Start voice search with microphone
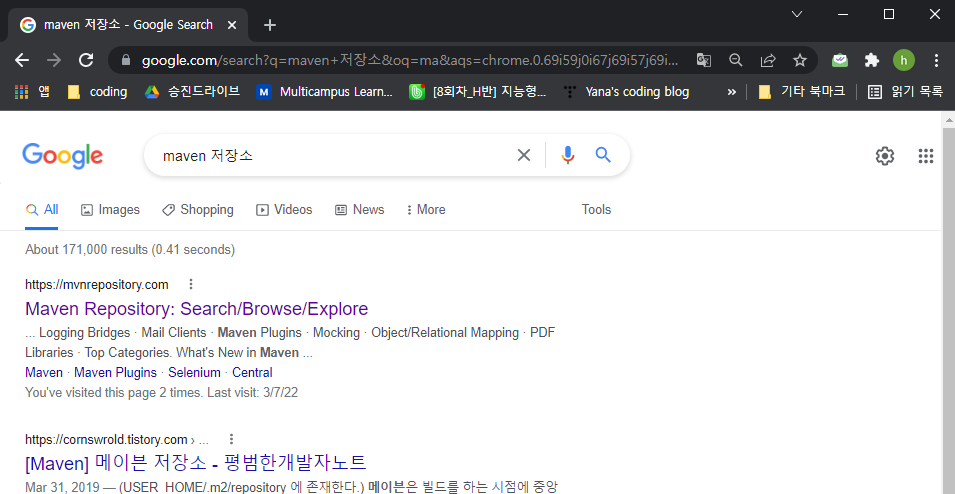 (568, 155)
